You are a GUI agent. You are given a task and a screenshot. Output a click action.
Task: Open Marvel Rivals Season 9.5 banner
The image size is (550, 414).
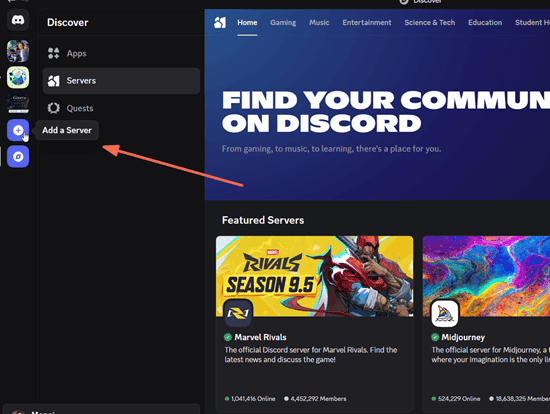[315, 276]
